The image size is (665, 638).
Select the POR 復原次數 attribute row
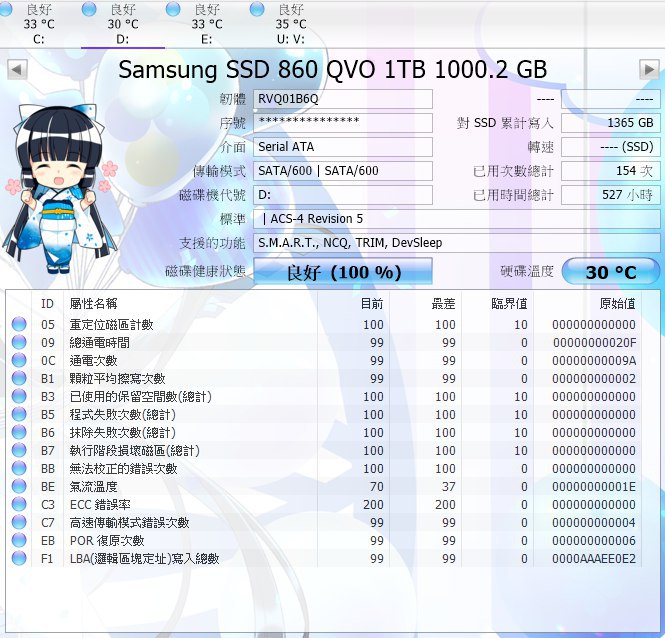(x=324, y=541)
